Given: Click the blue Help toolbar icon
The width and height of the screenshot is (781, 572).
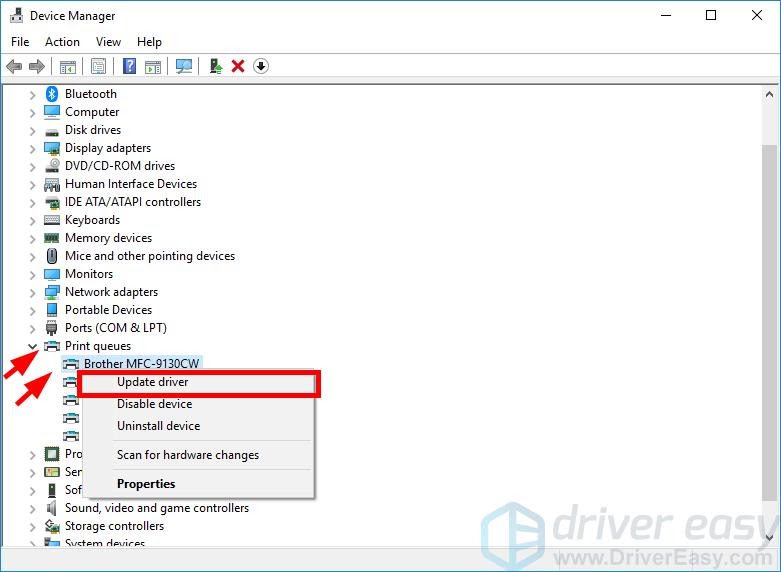Looking at the screenshot, I should tap(130, 66).
